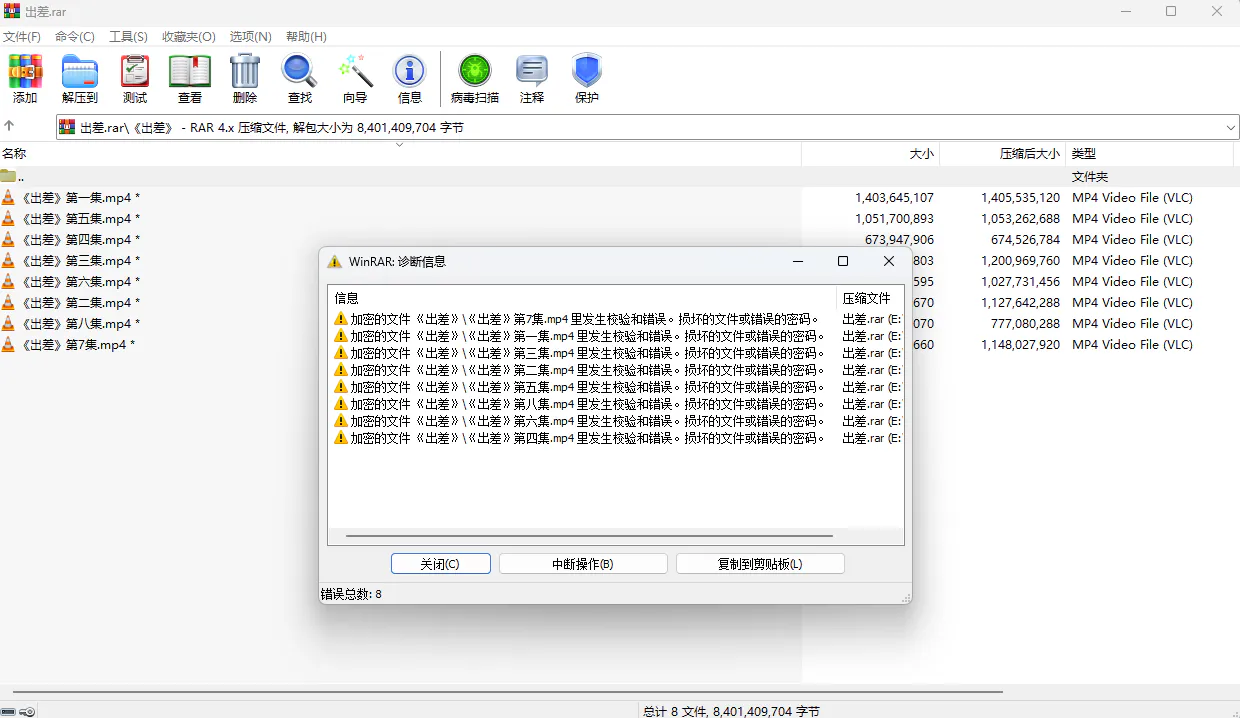This screenshot has height=718, width=1240.
Task: Launch the 向导 (Wizard) wand icon
Action: click(x=355, y=79)
